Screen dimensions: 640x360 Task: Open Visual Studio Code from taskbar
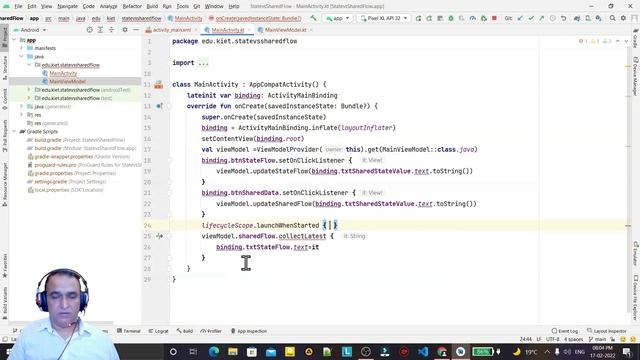click(423, 351)
